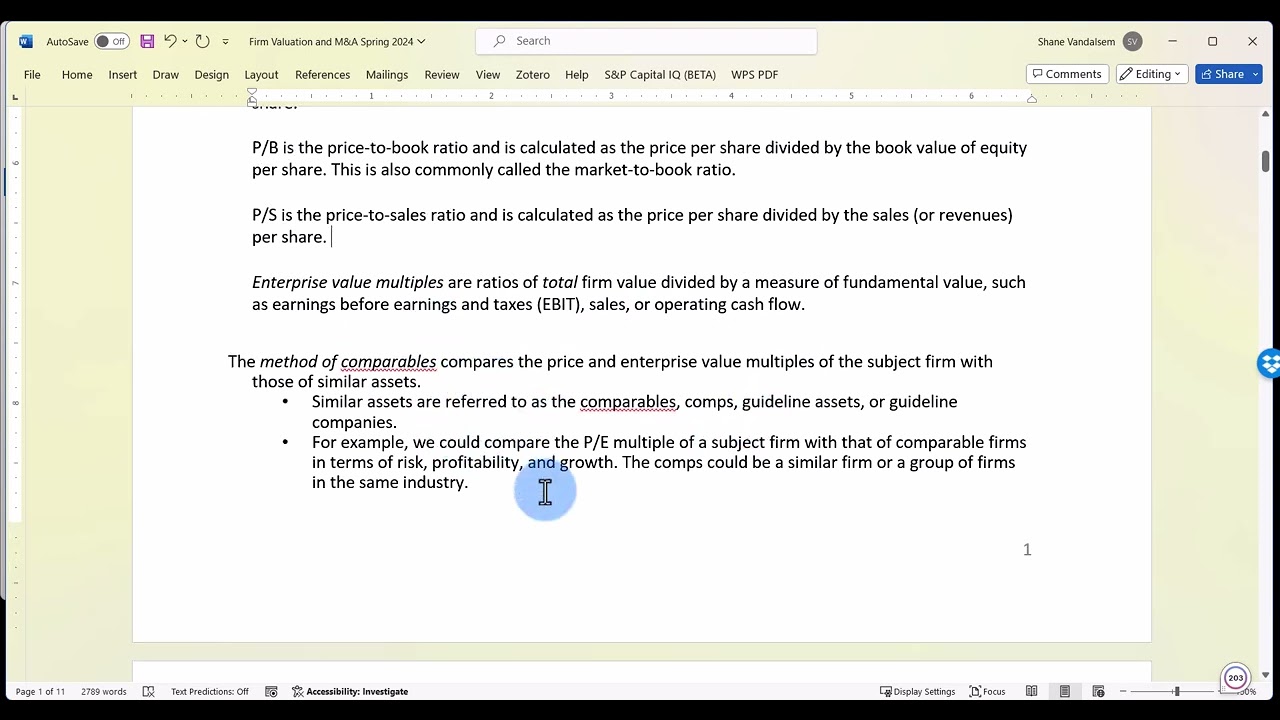
Task: Switch to Web Layout view
Action: (1098, 692)
